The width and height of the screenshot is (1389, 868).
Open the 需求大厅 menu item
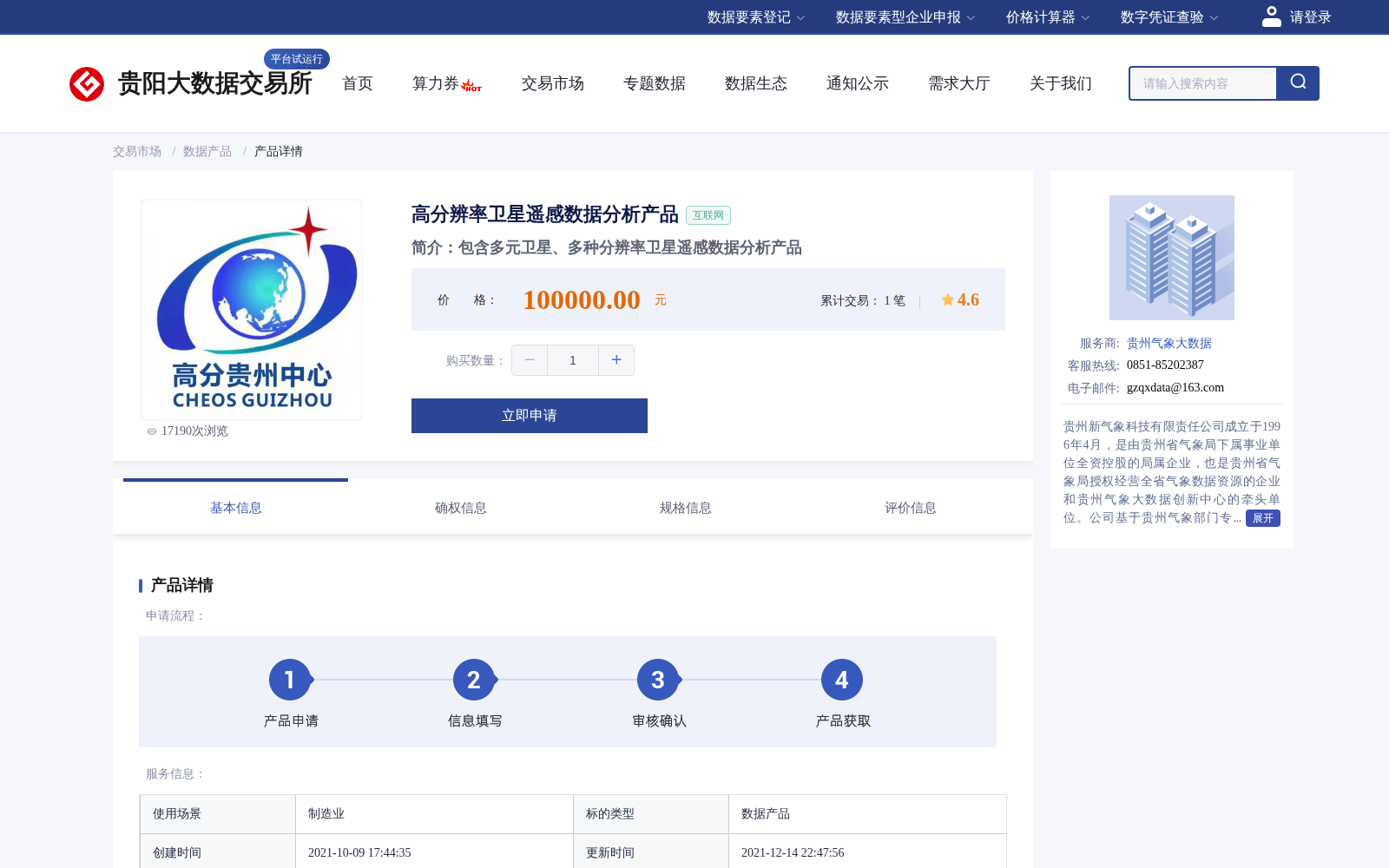(x=959, y=83)
